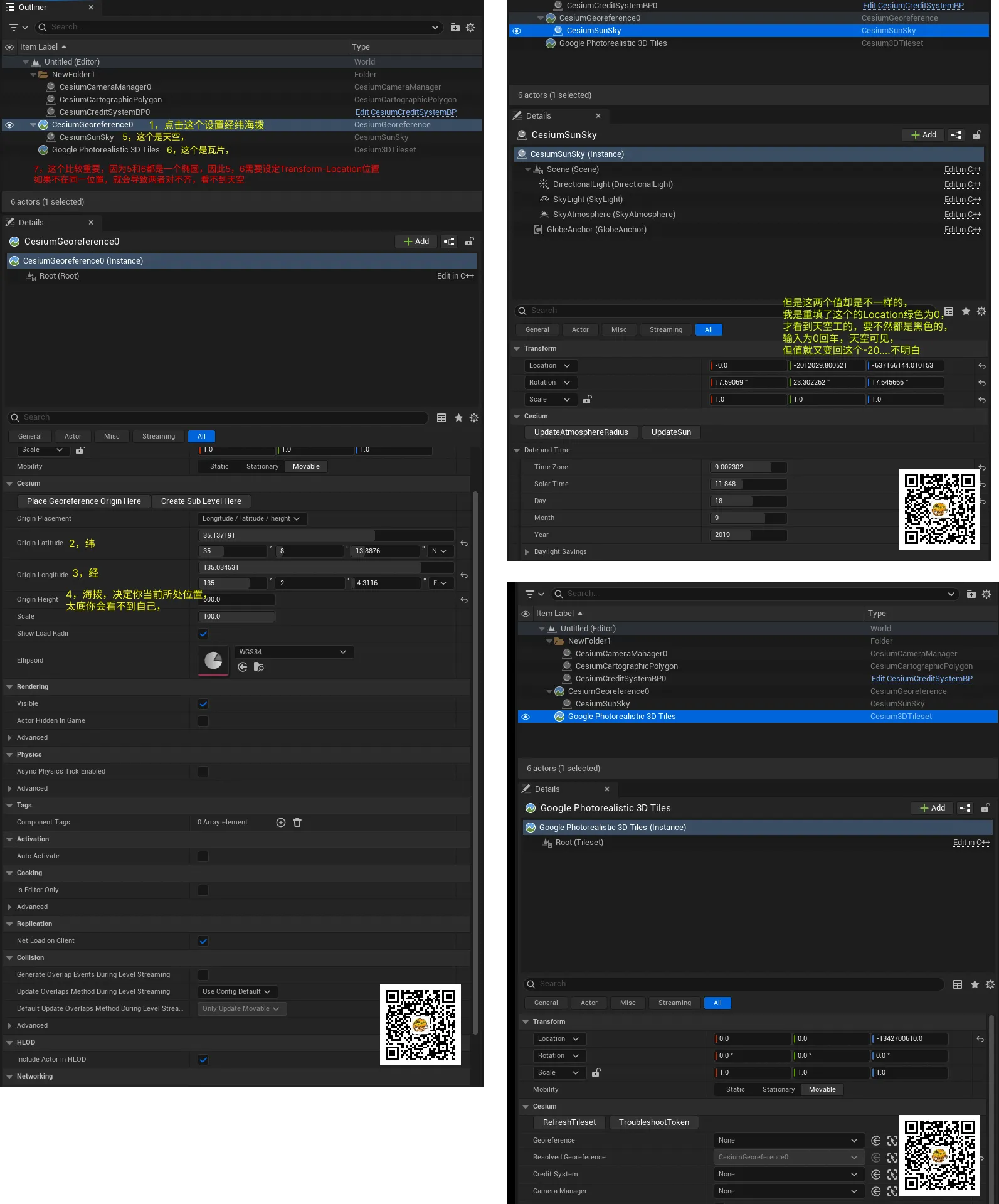999x1204 pixels.
Task: Click the UpdateSun button
Action: point(671,432)
